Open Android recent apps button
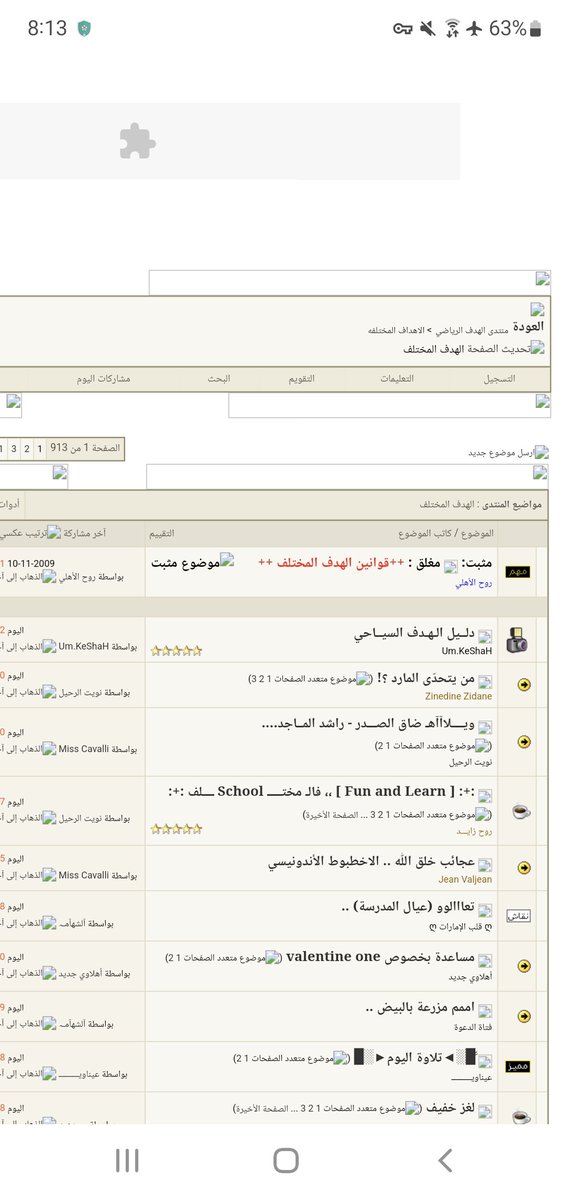The image size is (568, 1200). tap(127, 1160)
